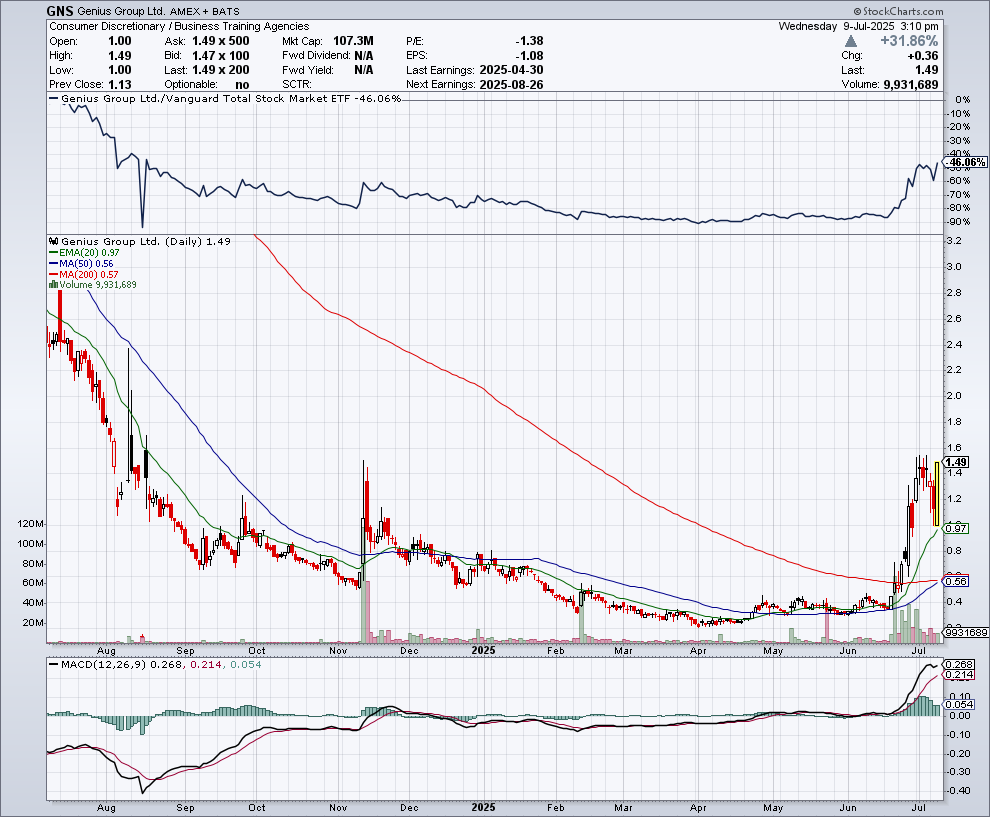
Task: Click the -46.06% relative strength axis tag
Action: (x=967, y=162)
